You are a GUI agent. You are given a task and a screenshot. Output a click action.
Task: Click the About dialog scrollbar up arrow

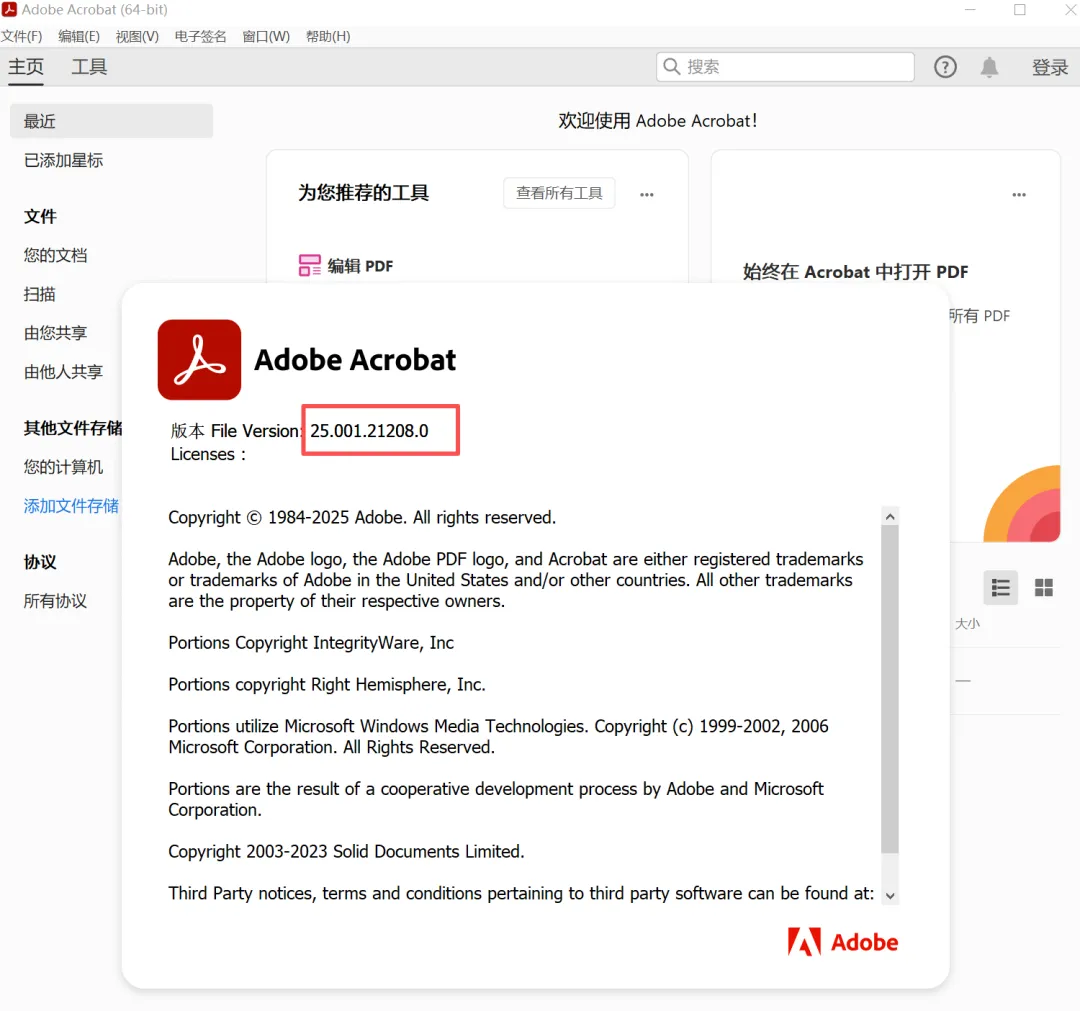[890, 517]
